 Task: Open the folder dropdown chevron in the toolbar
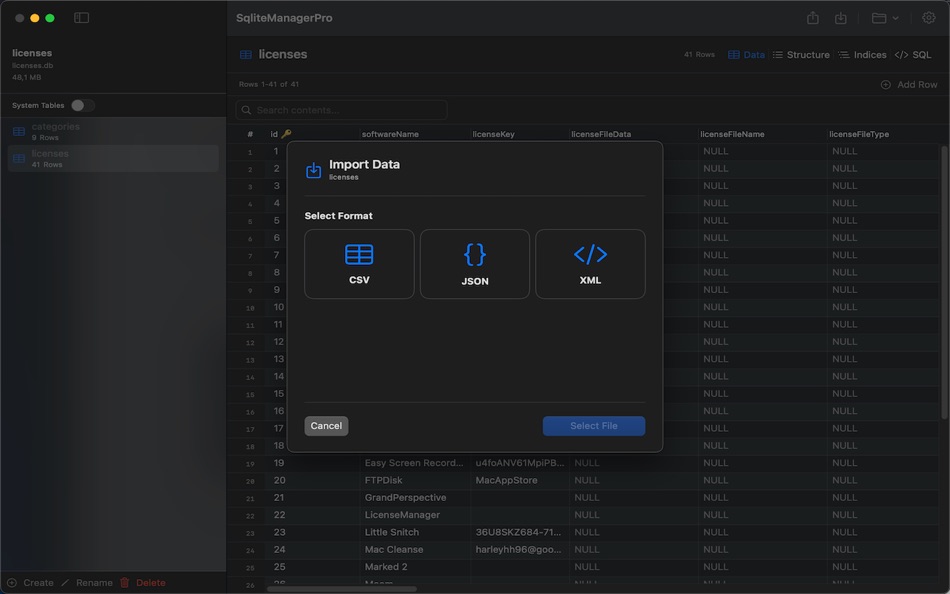click(893, 17)
